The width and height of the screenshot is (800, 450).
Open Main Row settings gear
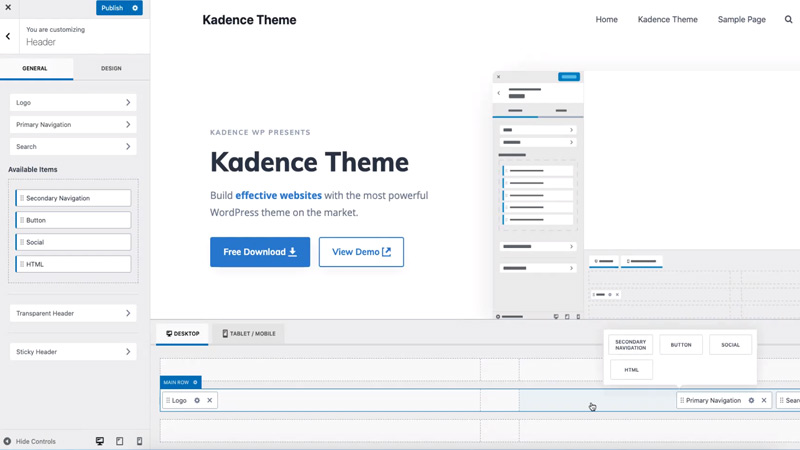(x=195, y=382)
